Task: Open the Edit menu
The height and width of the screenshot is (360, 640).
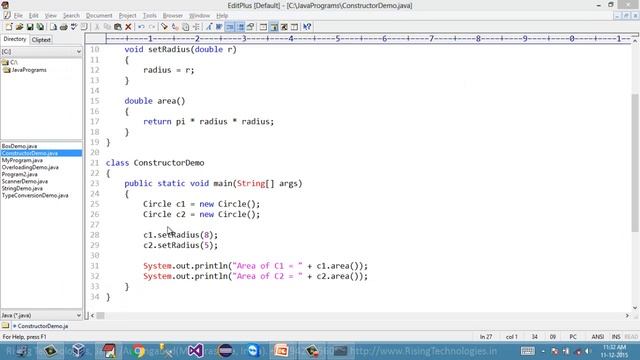Action: tap(33, 16)
